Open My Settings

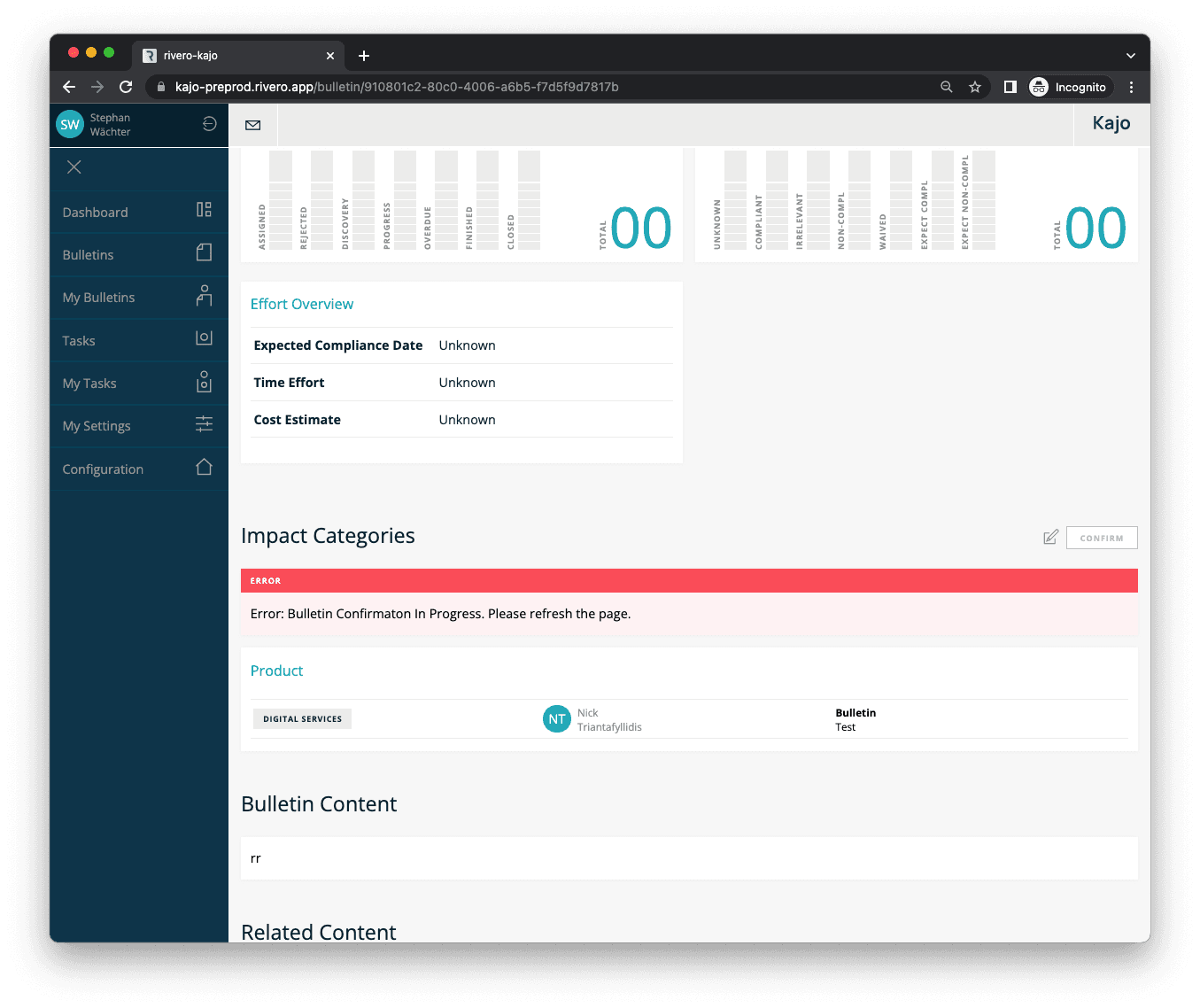[x=139, y=426]
